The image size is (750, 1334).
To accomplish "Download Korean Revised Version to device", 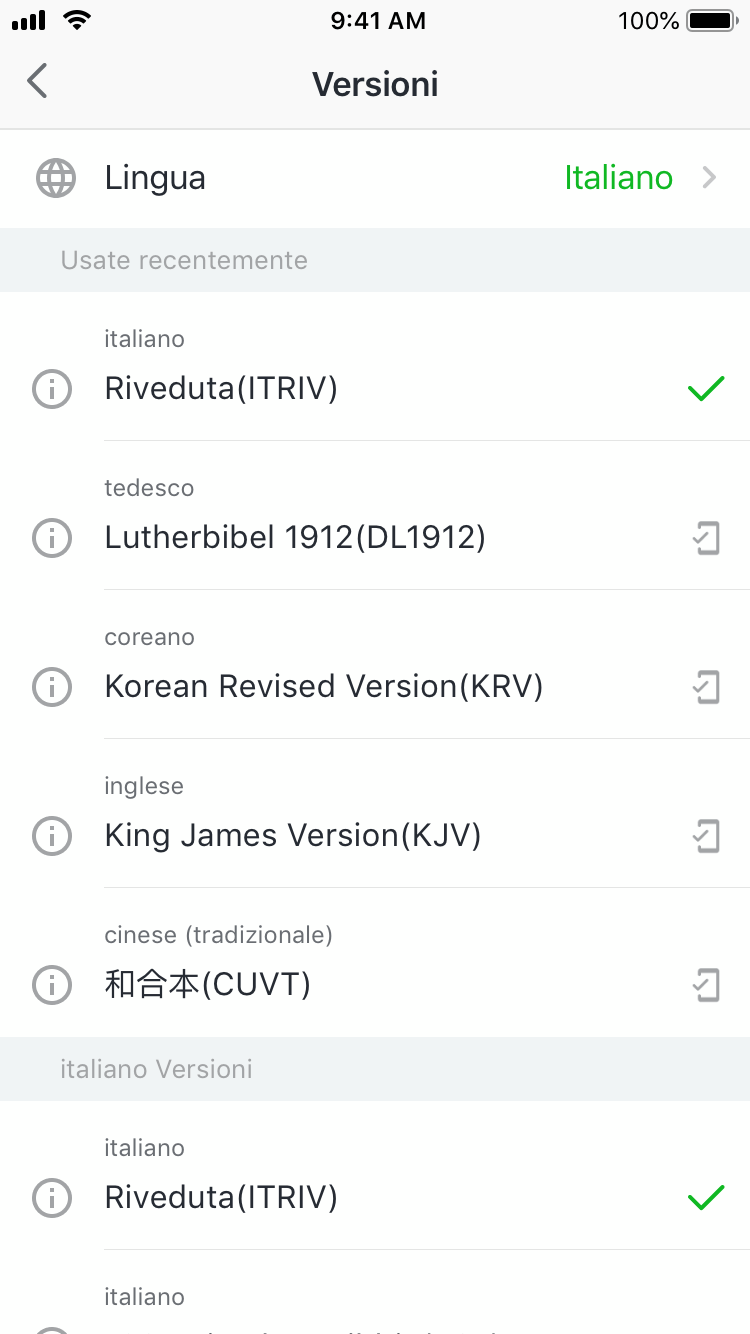I will click(x=706, y=687).
